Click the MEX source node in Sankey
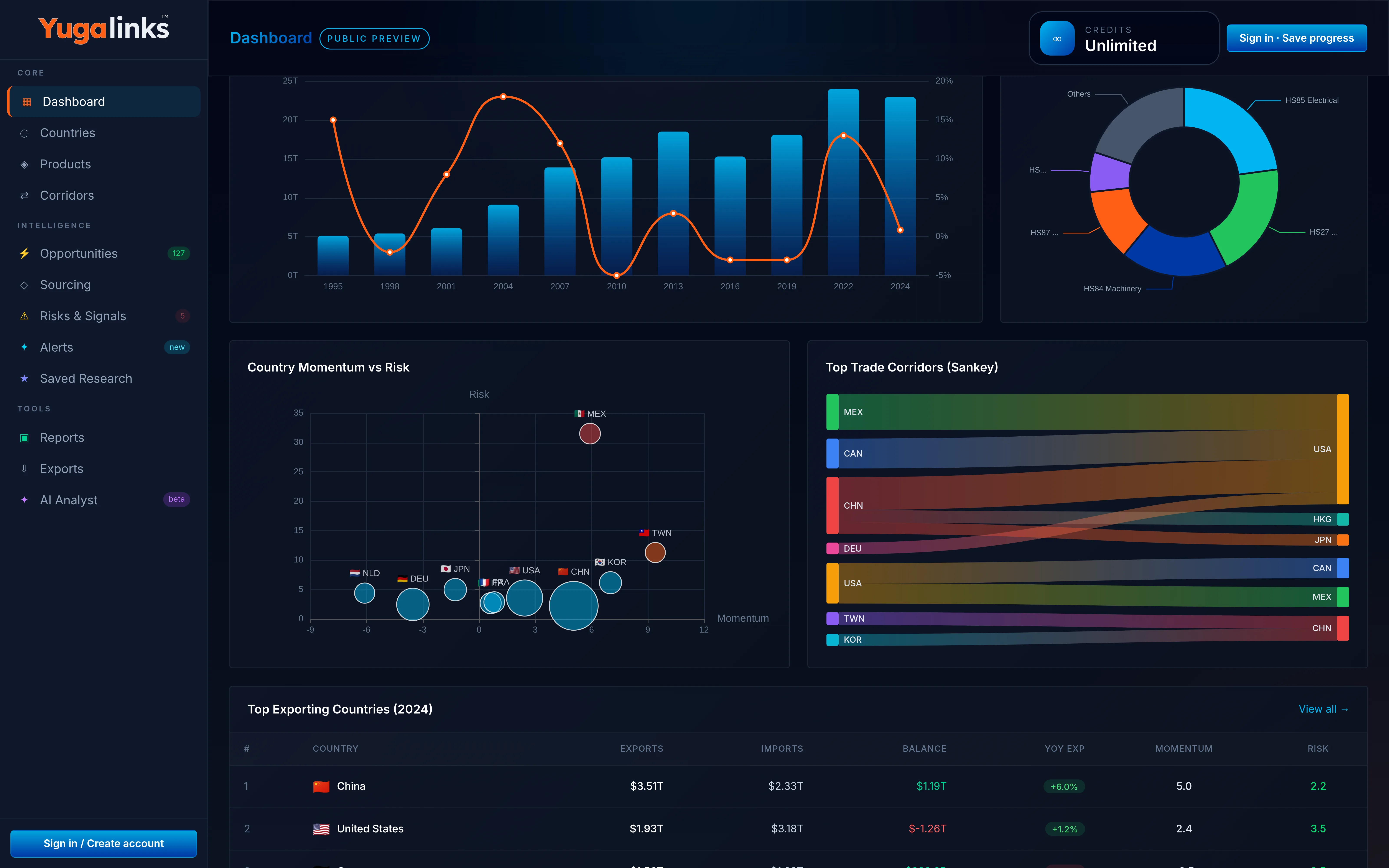Screen dimensions: 1389x868 tap(832, 412)
